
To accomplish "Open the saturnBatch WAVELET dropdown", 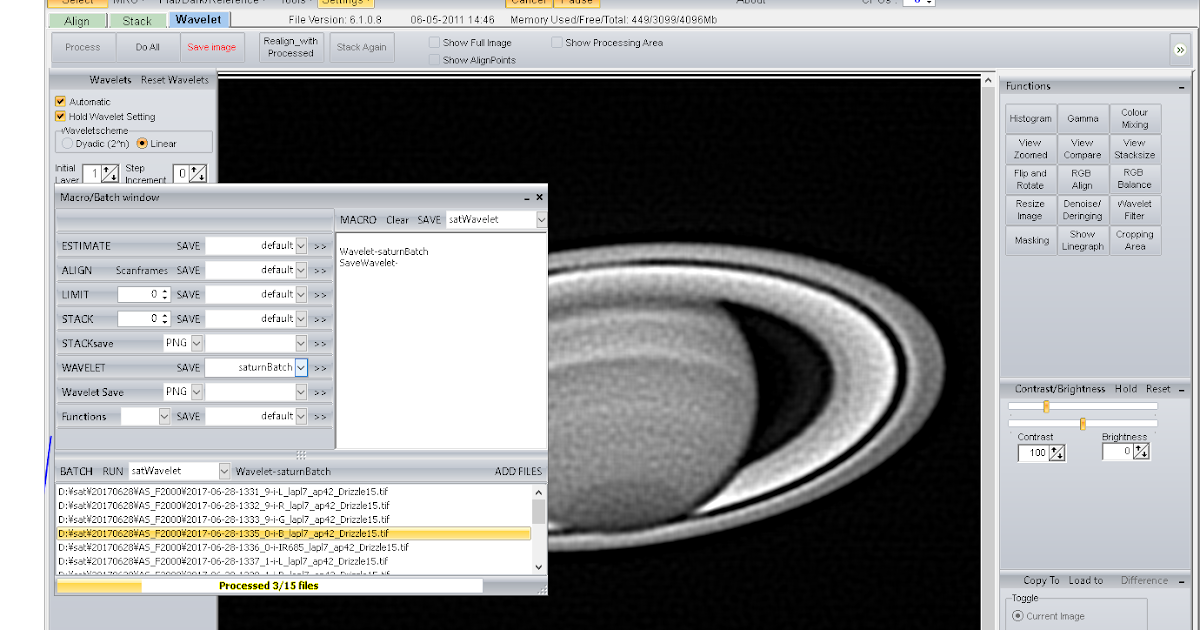I will 302,367.
